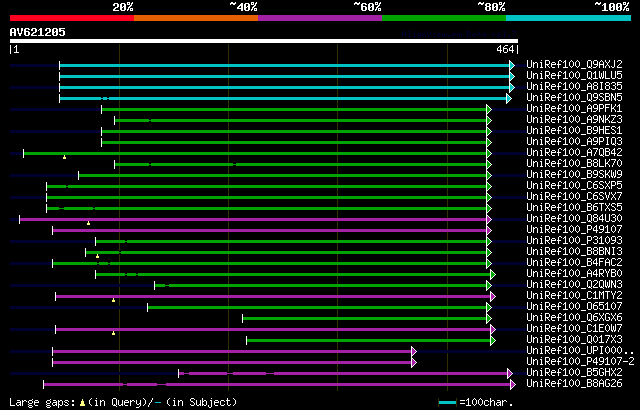The height and width of the screenshot is (410, 640).
Task: Click the 464 query end position label
Action: click(x=505, y=49)
